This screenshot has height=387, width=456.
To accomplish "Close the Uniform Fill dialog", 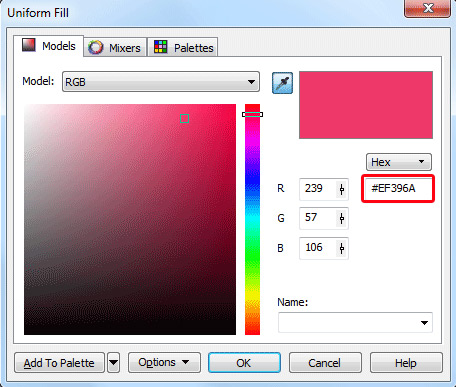I will click(x=427, y=8).
